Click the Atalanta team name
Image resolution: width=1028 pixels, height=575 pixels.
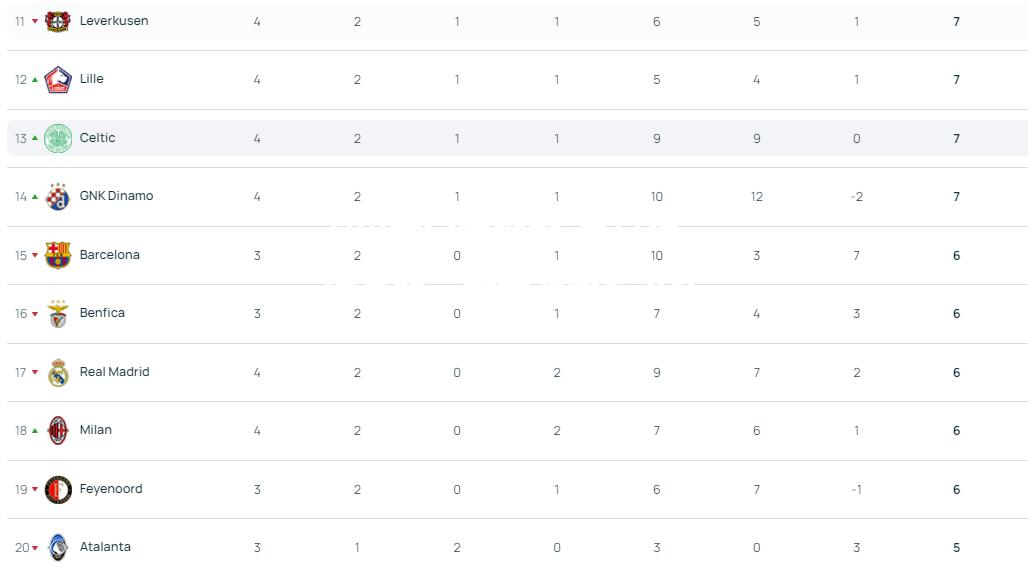tap(105, 547)
